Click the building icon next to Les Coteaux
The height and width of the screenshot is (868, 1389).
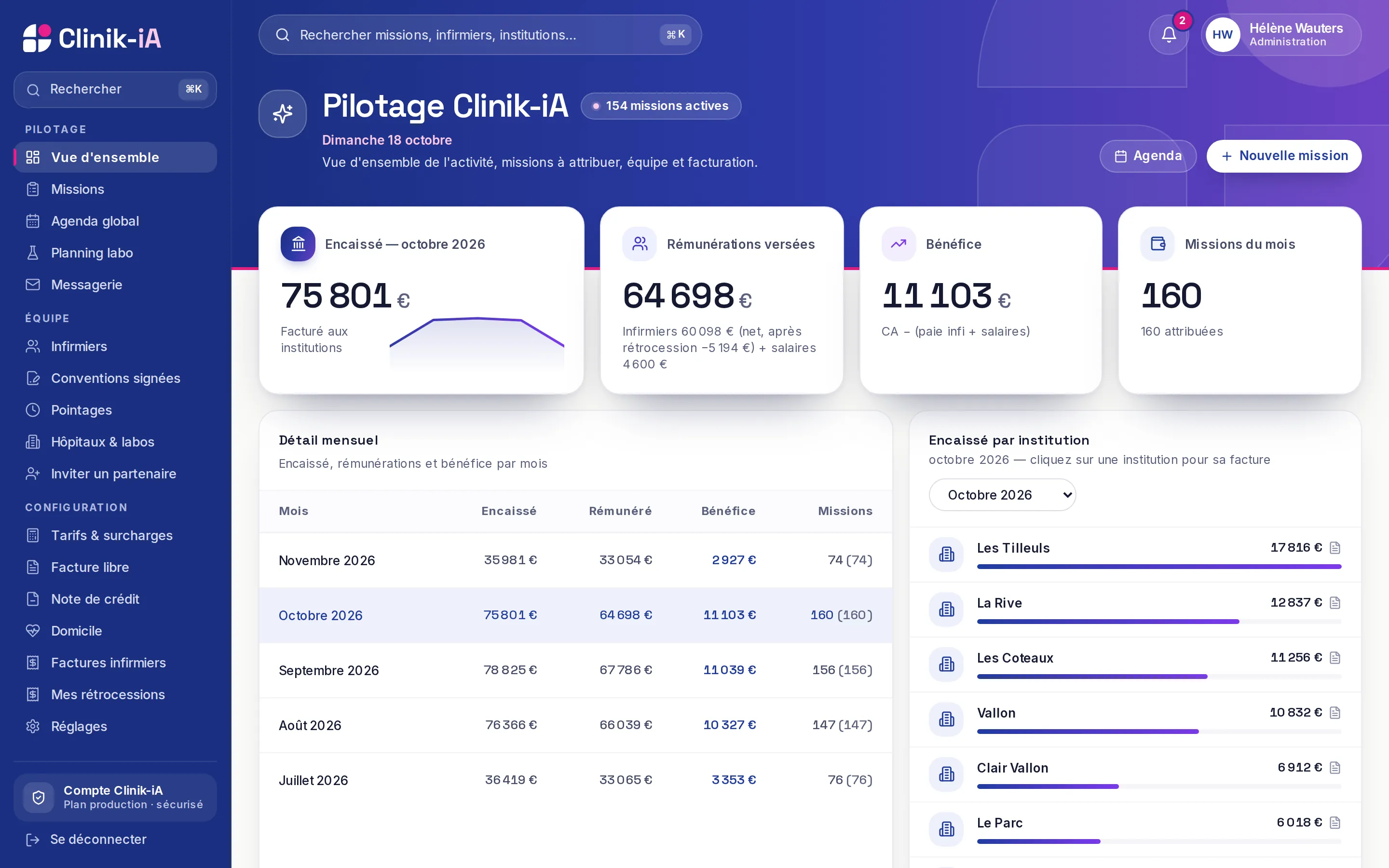[x=946, y=664]
